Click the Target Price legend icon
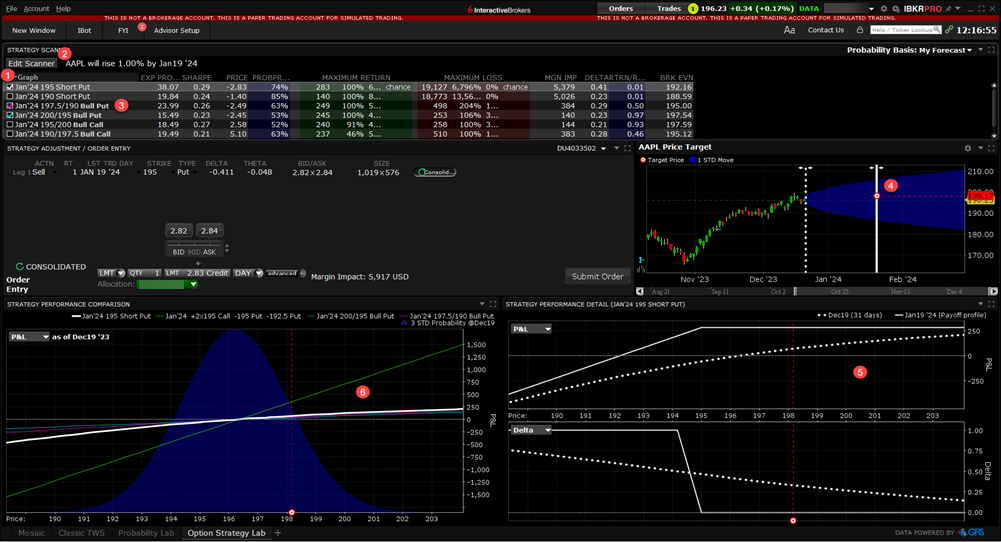1001x542 pixels. tap(643, 160)
